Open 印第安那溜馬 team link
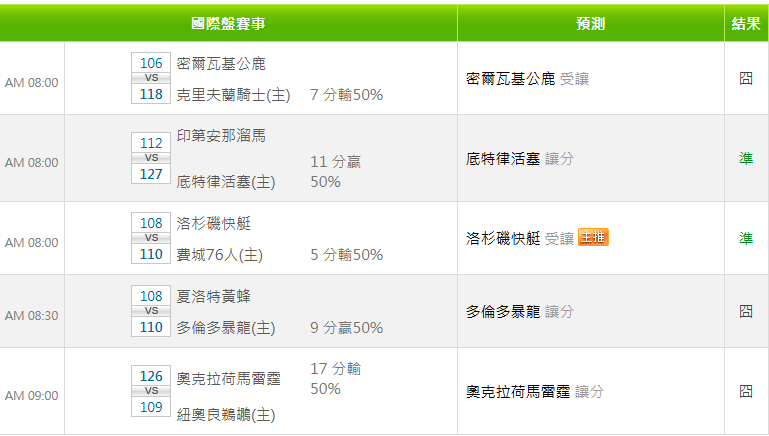The width and height of the screenshot is (769, 436). point(221,135)
